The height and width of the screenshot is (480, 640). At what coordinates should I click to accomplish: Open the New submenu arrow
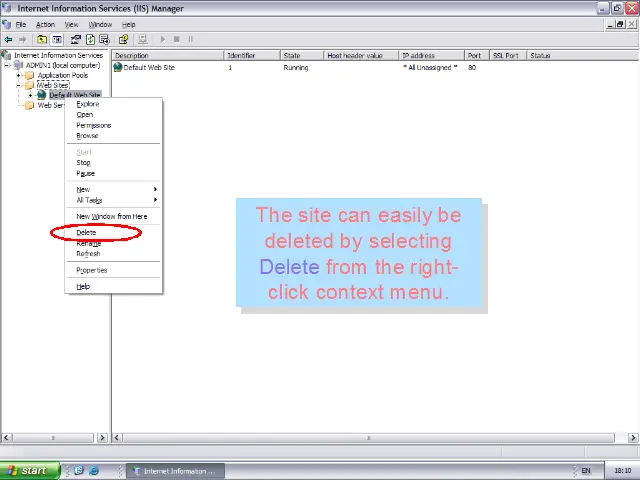tap(155, 189)
